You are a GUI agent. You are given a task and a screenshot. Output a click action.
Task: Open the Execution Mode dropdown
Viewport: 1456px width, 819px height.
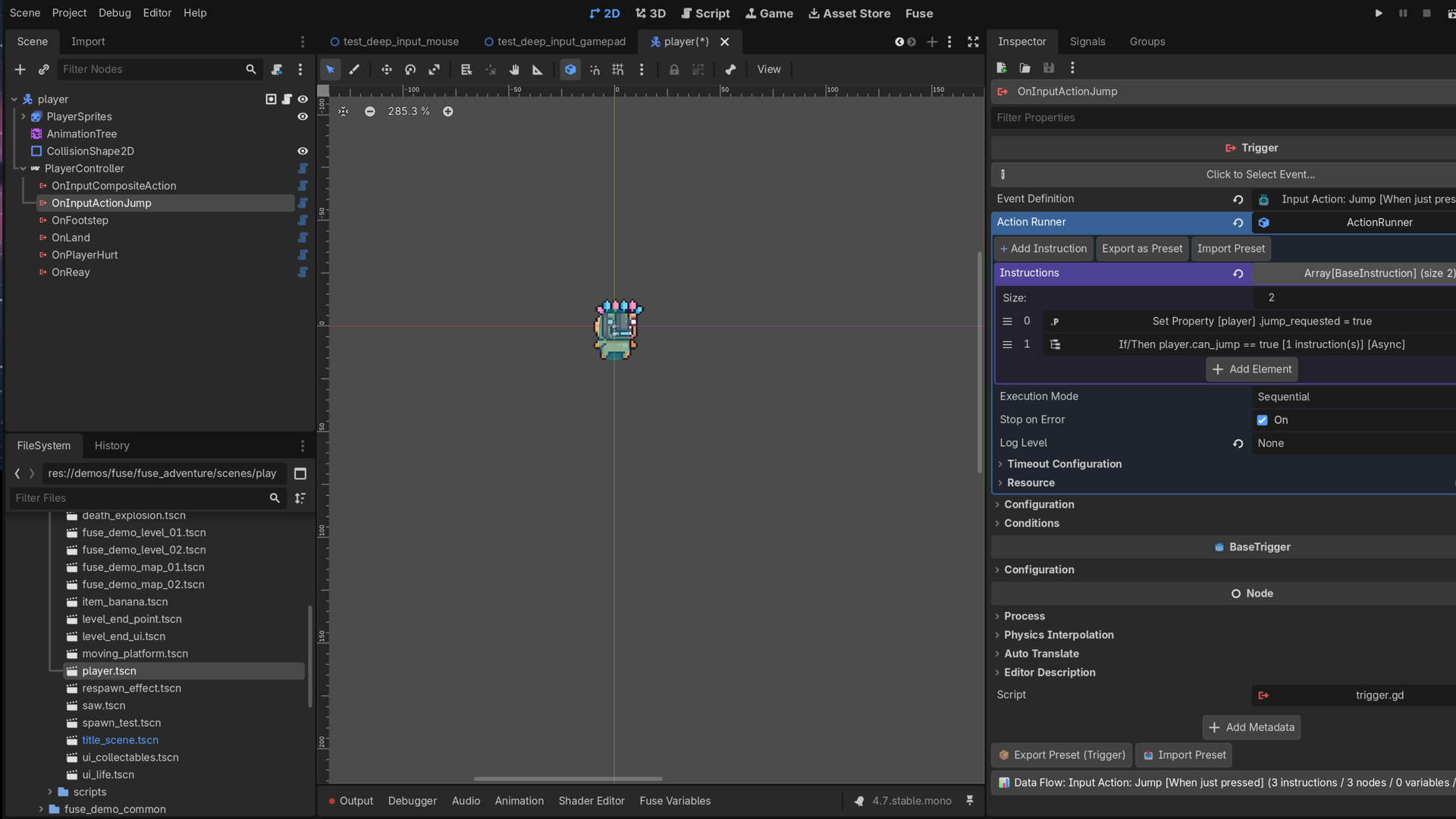point(1353,397)
